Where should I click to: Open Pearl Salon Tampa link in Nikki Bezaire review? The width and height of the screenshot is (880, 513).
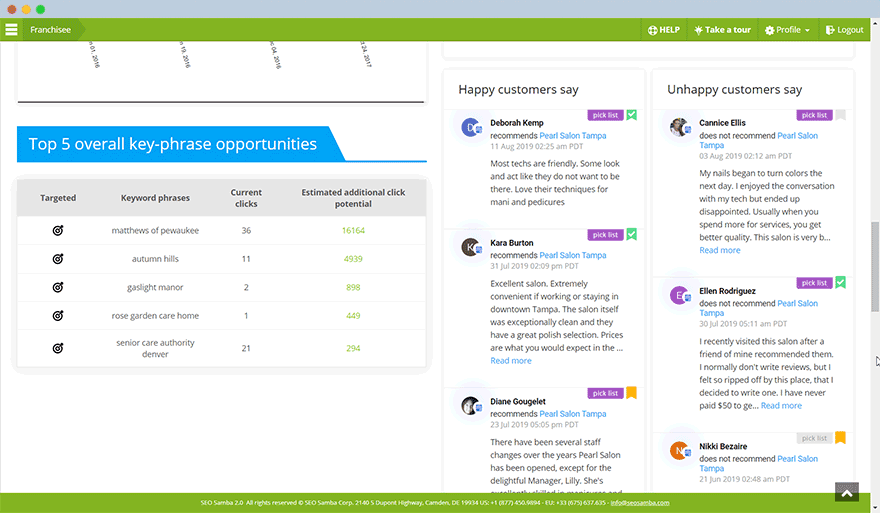tap(758, 464)
